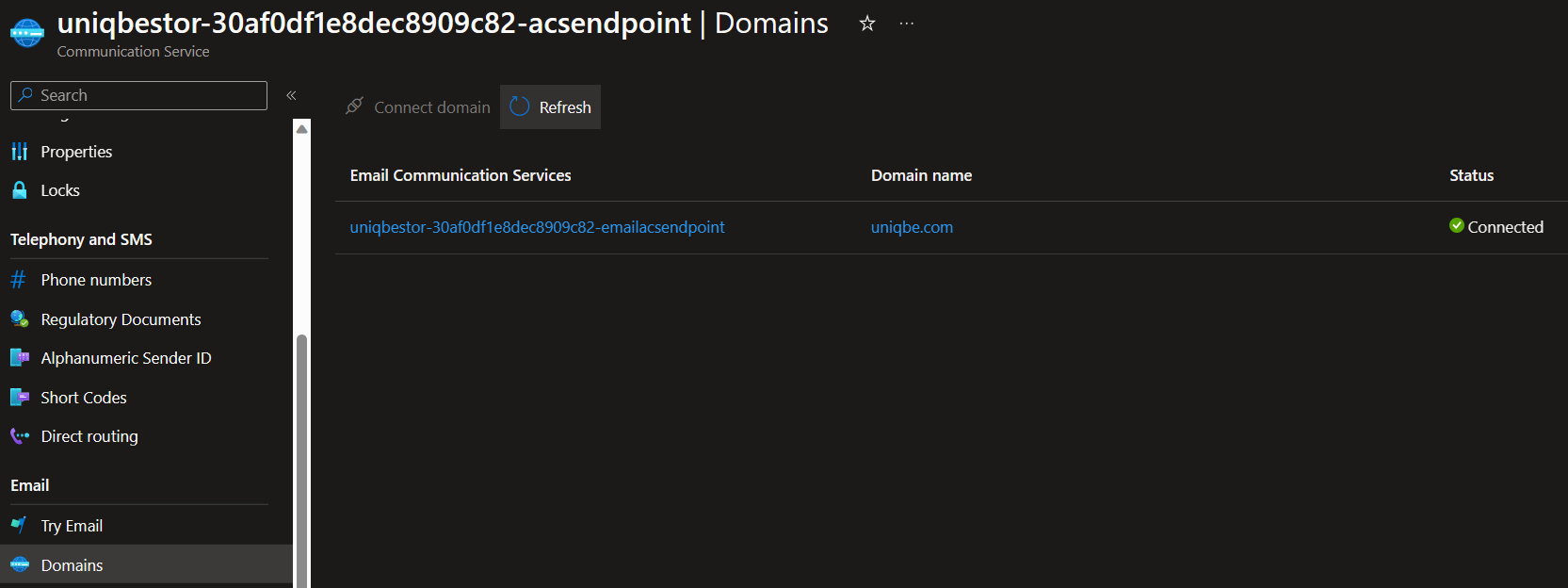Click the uniqbestor acsendpoint Domains page title

tap(443, 23)
